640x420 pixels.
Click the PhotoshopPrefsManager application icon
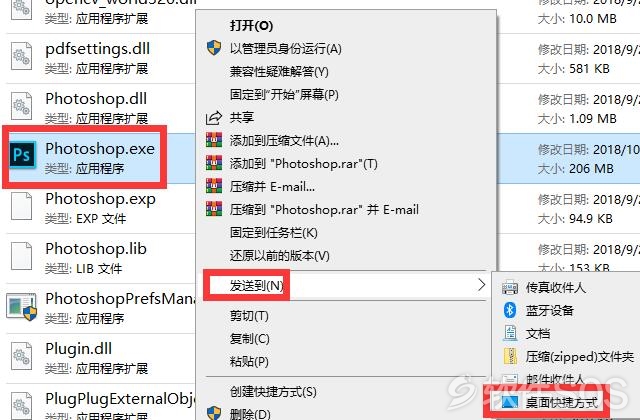tap(22, 307)
